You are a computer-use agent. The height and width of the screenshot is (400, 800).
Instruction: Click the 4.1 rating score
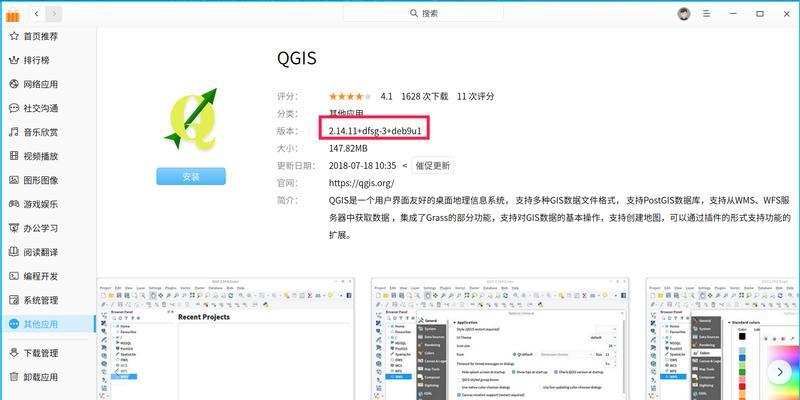tap(386, 96)
